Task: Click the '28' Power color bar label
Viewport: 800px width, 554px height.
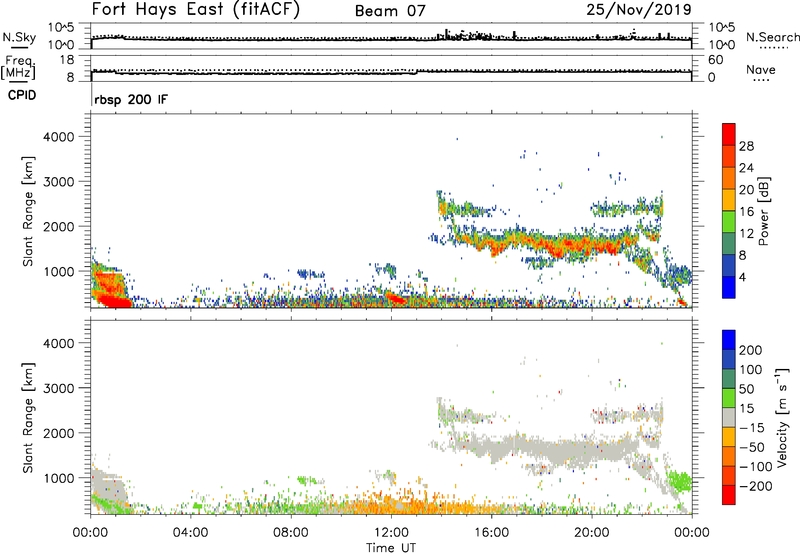Action: click(746, 146)
